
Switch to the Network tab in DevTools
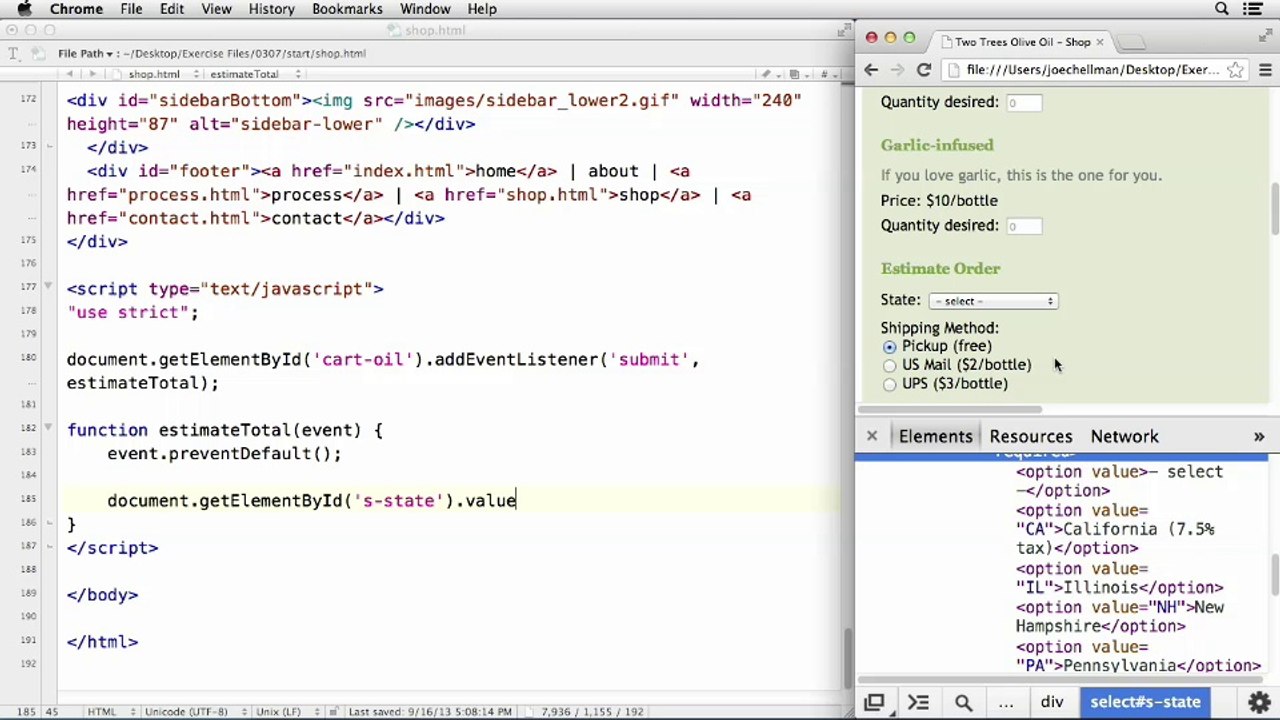1124,436
